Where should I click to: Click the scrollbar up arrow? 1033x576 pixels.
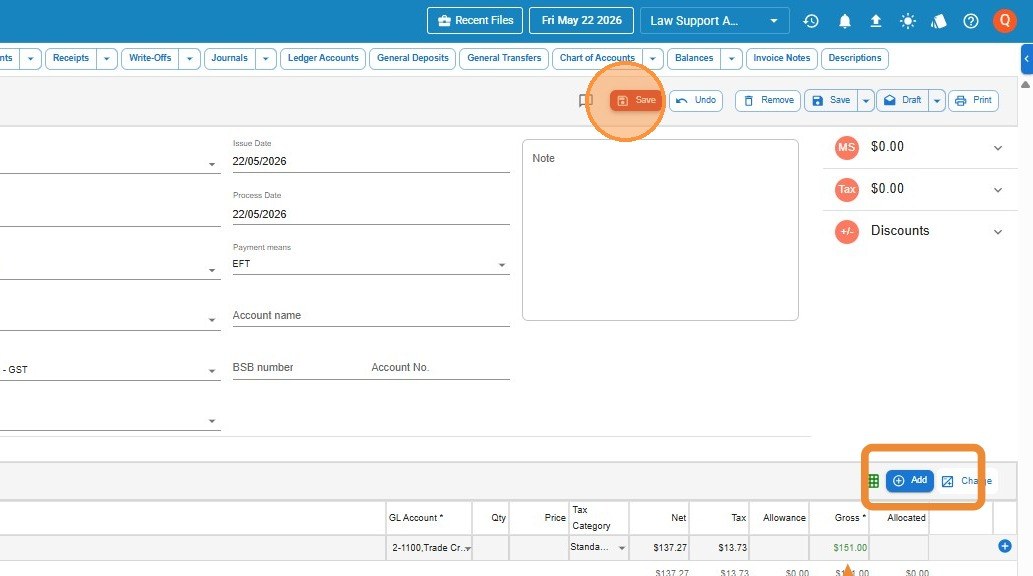(1025, 84)
